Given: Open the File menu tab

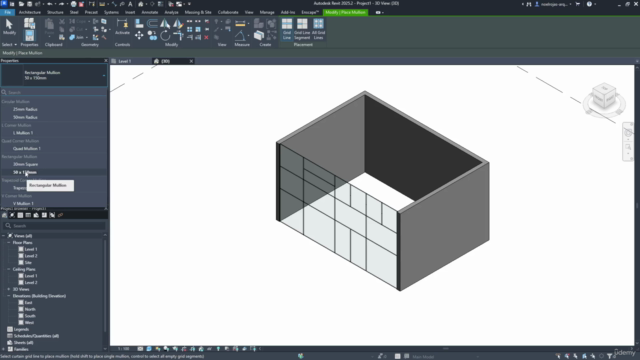Looking at the screenshot, I should (x=7, y=12).
